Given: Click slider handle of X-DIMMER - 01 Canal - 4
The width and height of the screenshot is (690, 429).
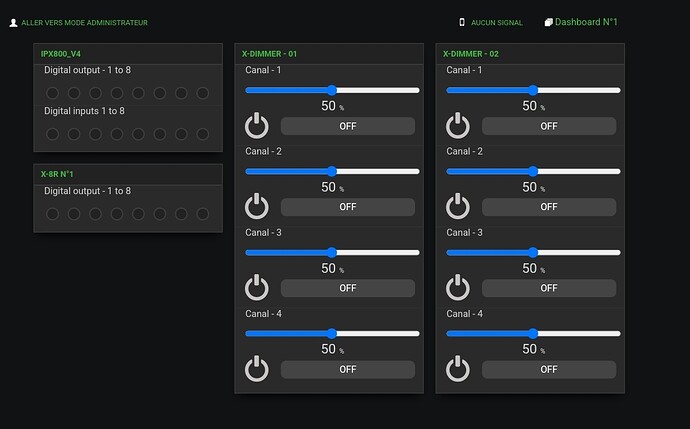Looking at the screenshot, I should (x=332, y=334).
